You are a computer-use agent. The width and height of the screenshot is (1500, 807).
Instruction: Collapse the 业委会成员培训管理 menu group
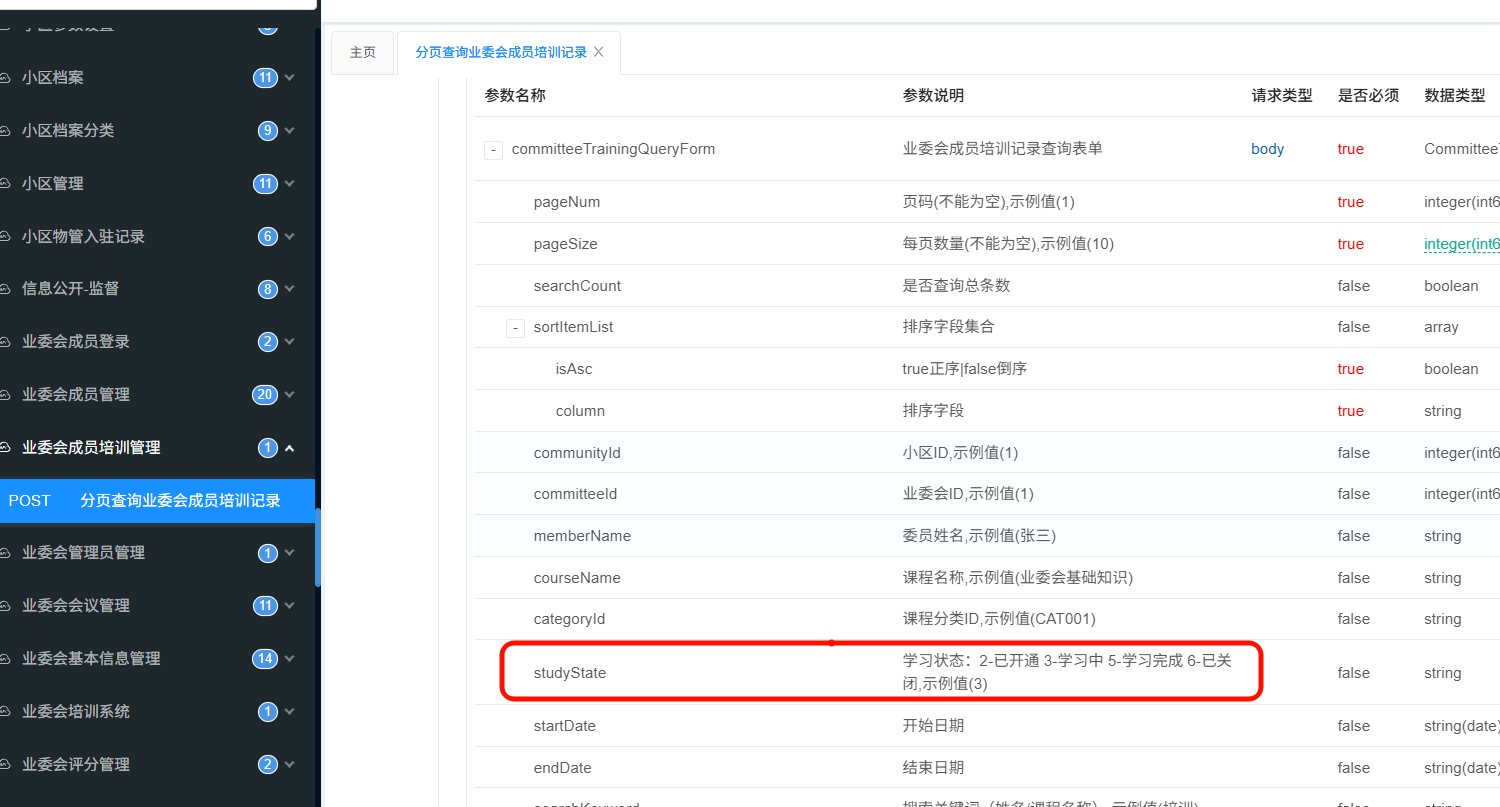coord(290,448)
